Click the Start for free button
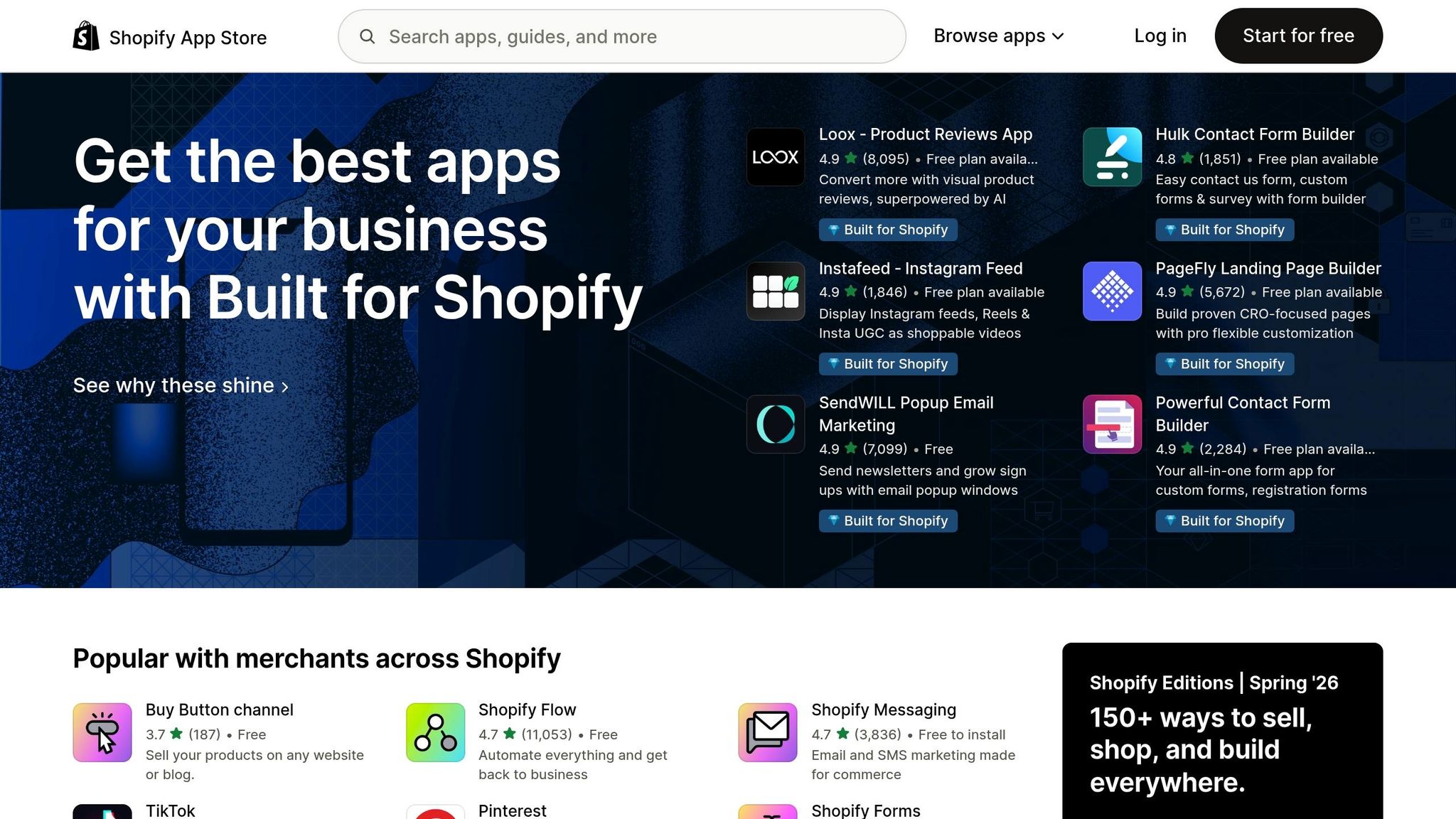The height and width of the screenshot is (819, 1456). 1298,36
